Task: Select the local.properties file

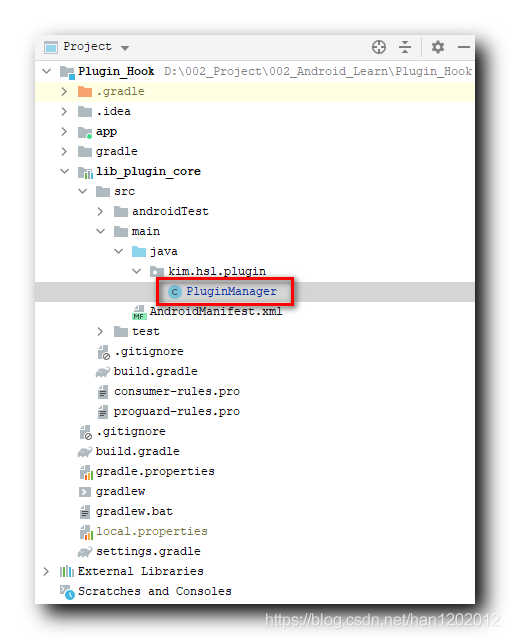Action: tap(152, 531)
